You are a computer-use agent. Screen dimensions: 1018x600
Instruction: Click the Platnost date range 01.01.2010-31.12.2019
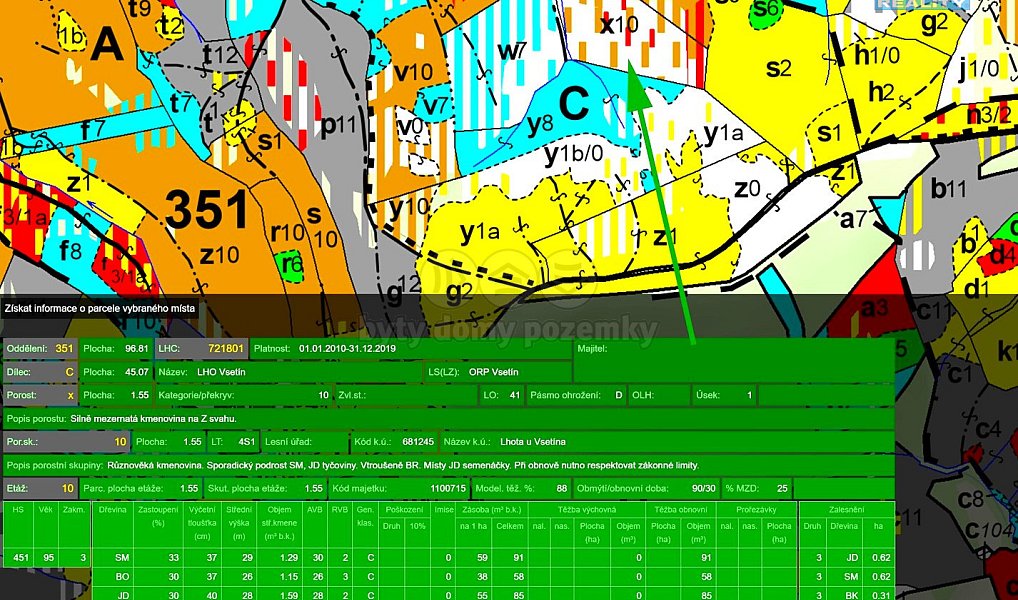347,349
